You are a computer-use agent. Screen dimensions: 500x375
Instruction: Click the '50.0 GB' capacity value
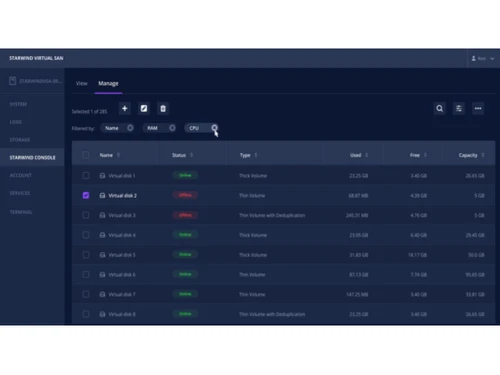point(476,255)
